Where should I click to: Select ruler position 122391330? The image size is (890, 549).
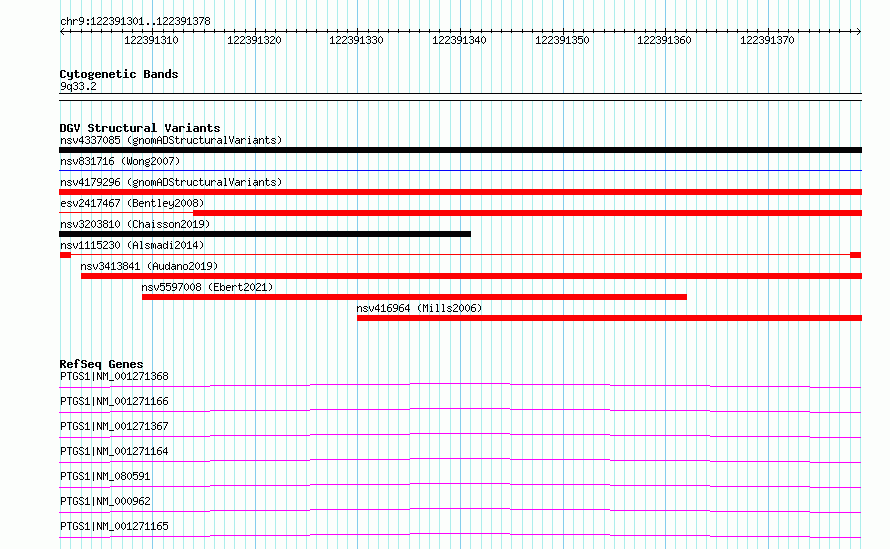pyautogui.click(x=356, y=40)
